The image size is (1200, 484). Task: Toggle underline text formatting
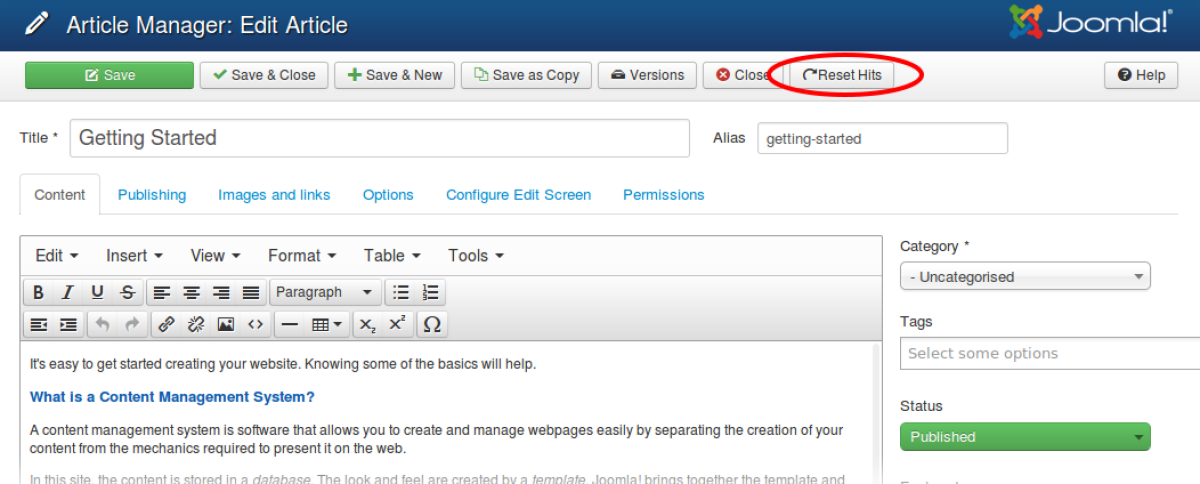coord(97,293)
